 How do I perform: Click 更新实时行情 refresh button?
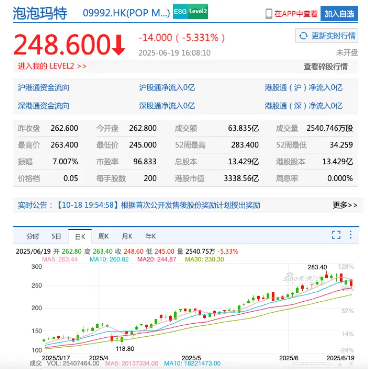(x=326, y=36)
